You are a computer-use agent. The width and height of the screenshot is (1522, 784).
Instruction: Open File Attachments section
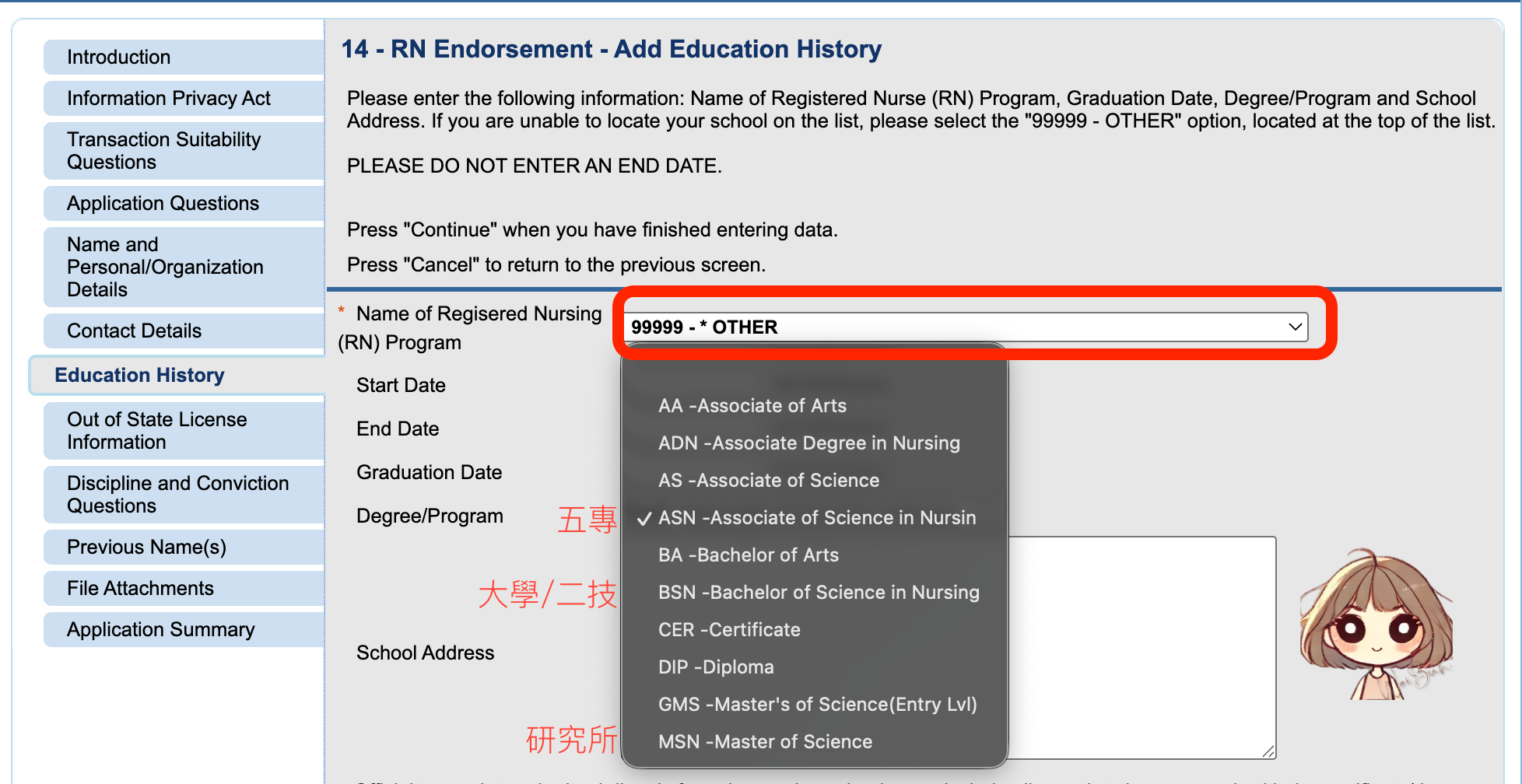(x=184, y=588)
